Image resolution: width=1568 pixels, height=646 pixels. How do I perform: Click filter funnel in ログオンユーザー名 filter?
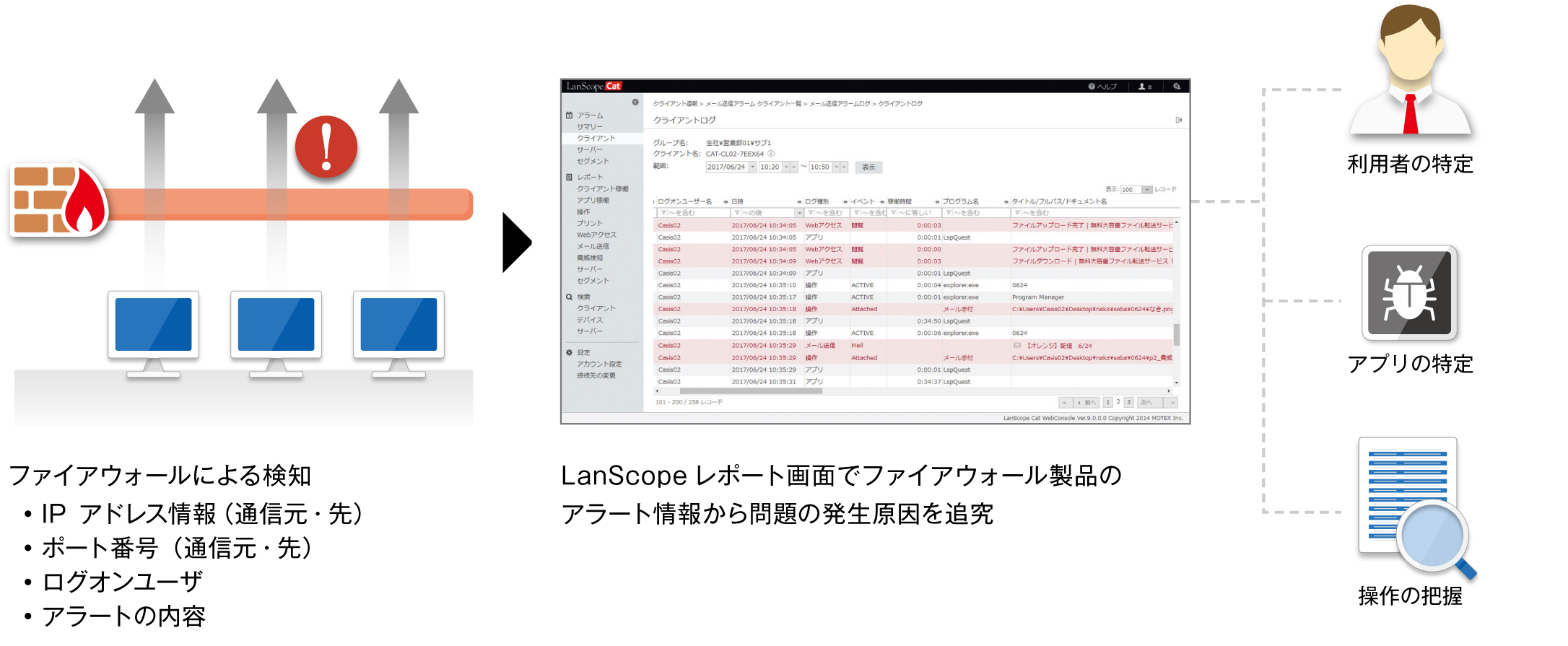pyautogui.click(x=663, y=213)
